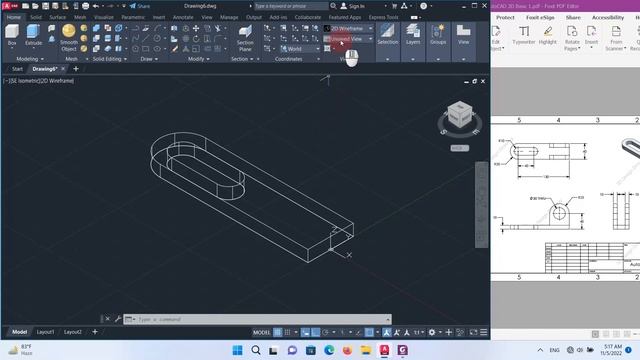Open the annotation scale 1:1 dropdown
The image size is (640, 360).
click(418, 332)
